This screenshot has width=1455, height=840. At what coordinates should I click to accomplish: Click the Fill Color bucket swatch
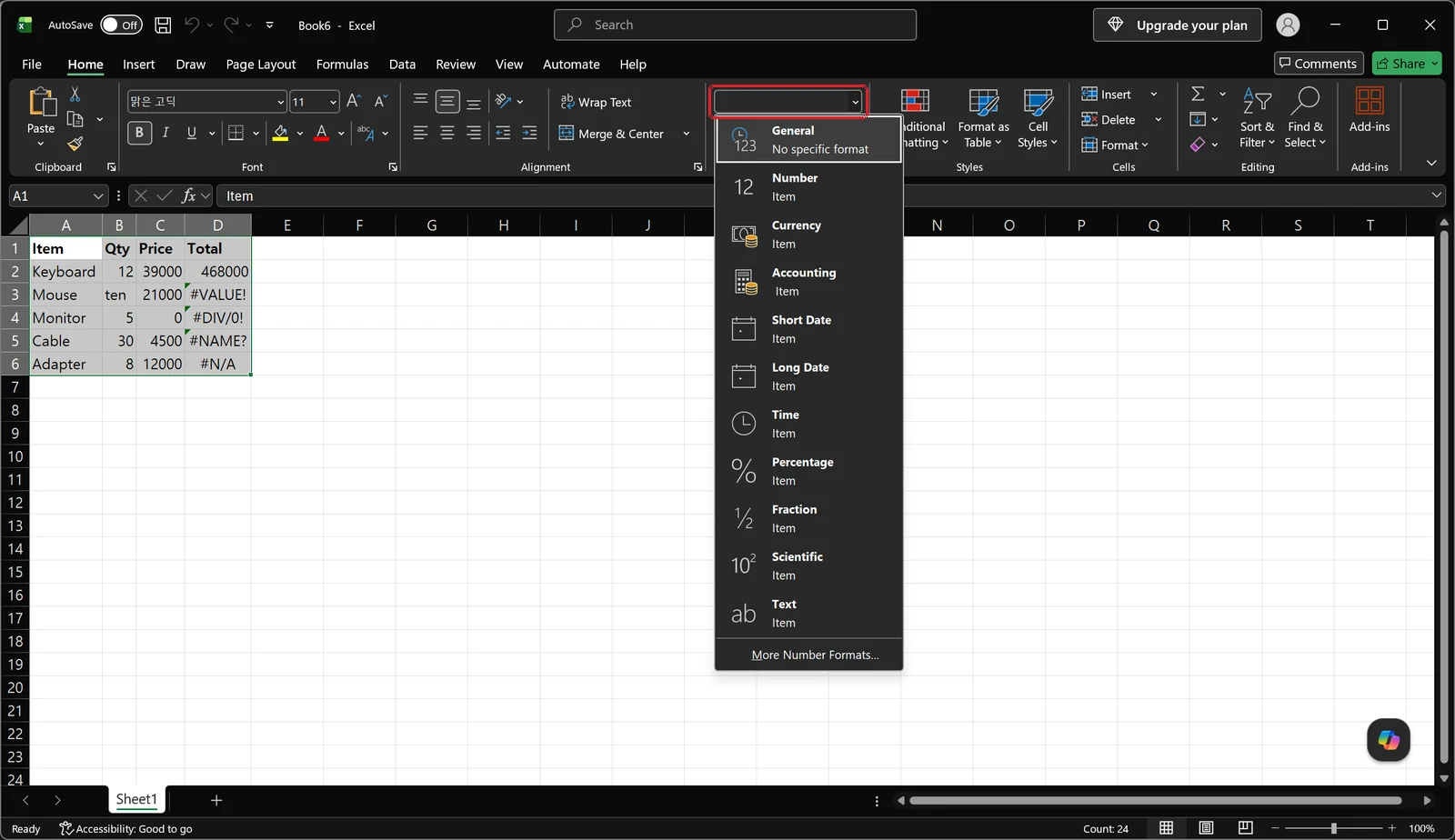(280, 134)
